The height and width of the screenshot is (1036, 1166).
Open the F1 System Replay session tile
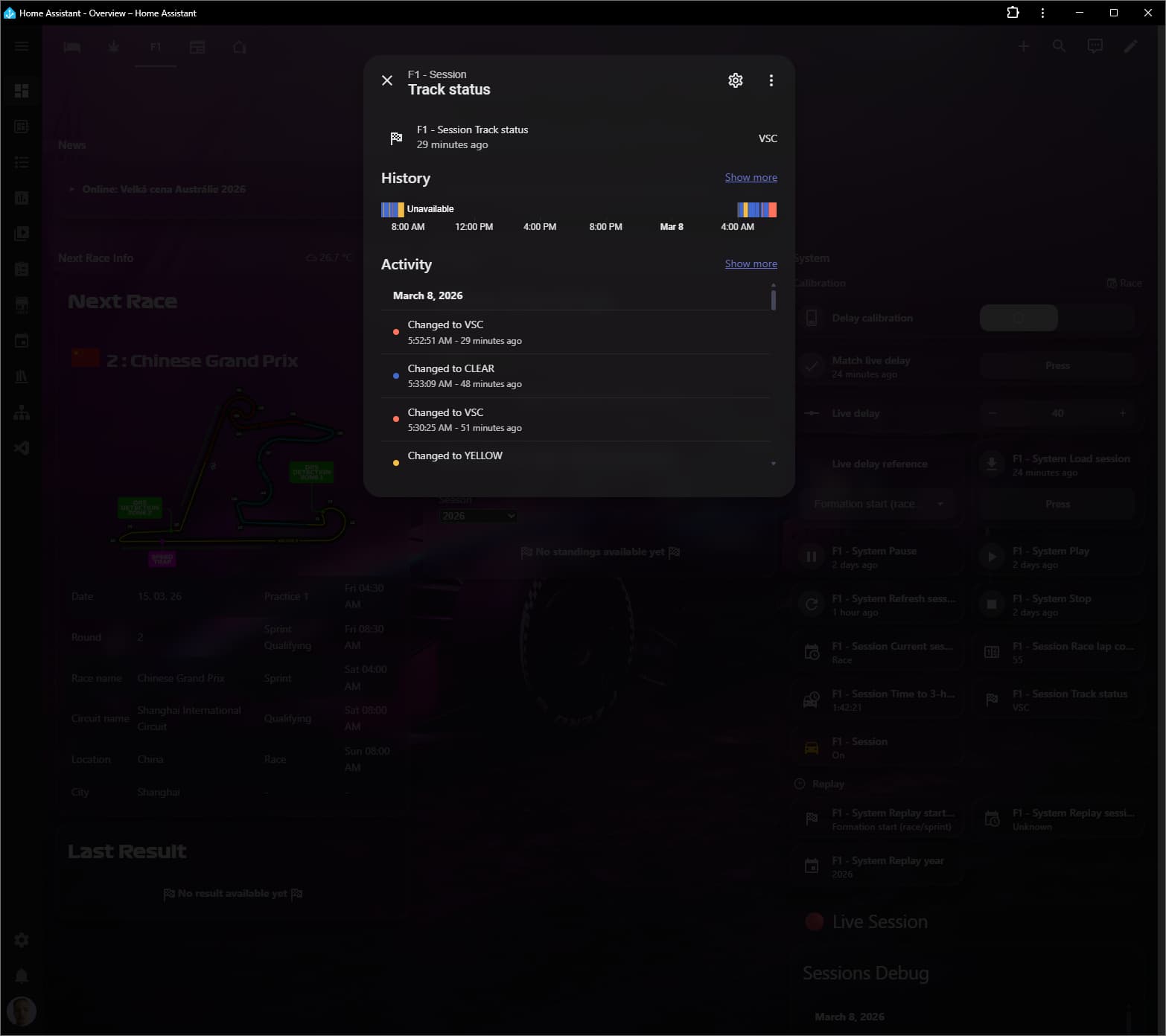pyautogui.click(x=1060, y=819)
